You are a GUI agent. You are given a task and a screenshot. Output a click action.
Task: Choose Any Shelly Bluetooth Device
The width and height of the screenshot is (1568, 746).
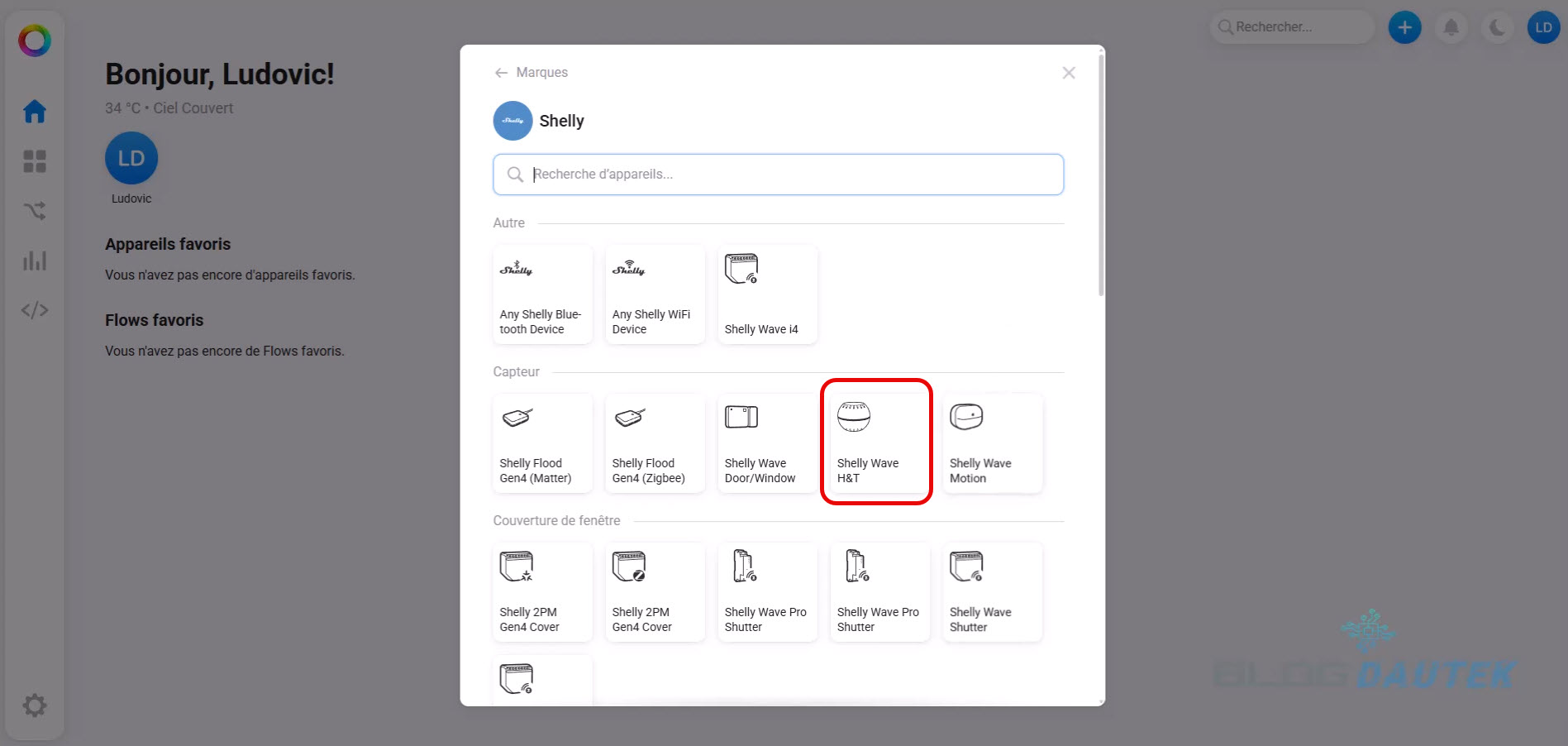click(542, 294)
